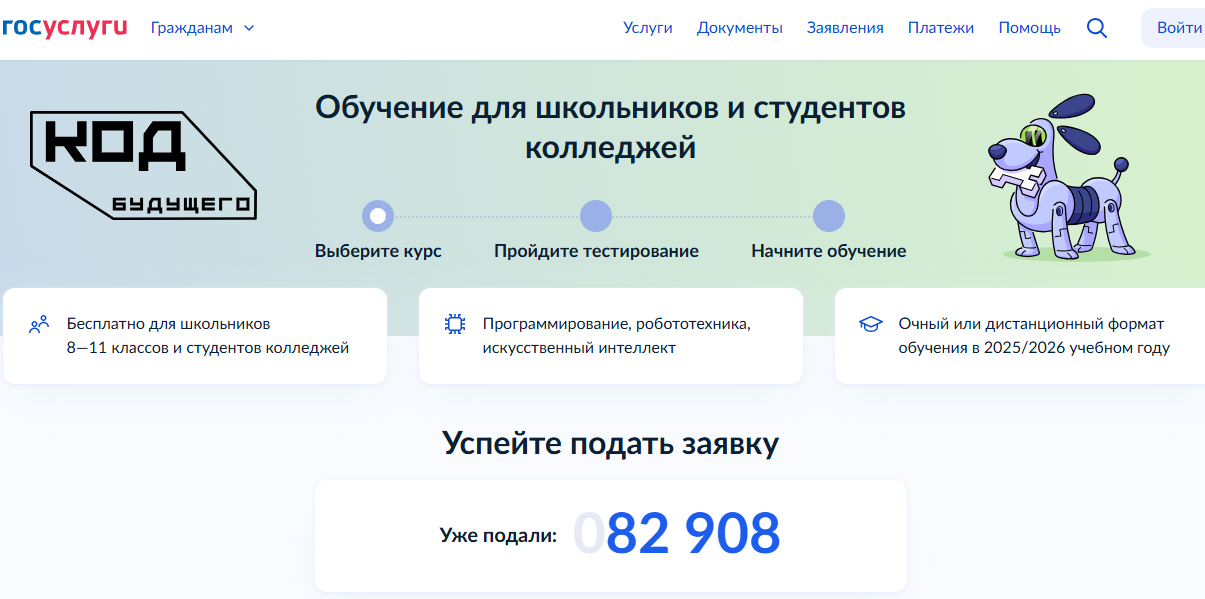
Task: Click the Gosuslugi logo
Action: (x=64, y=27)
